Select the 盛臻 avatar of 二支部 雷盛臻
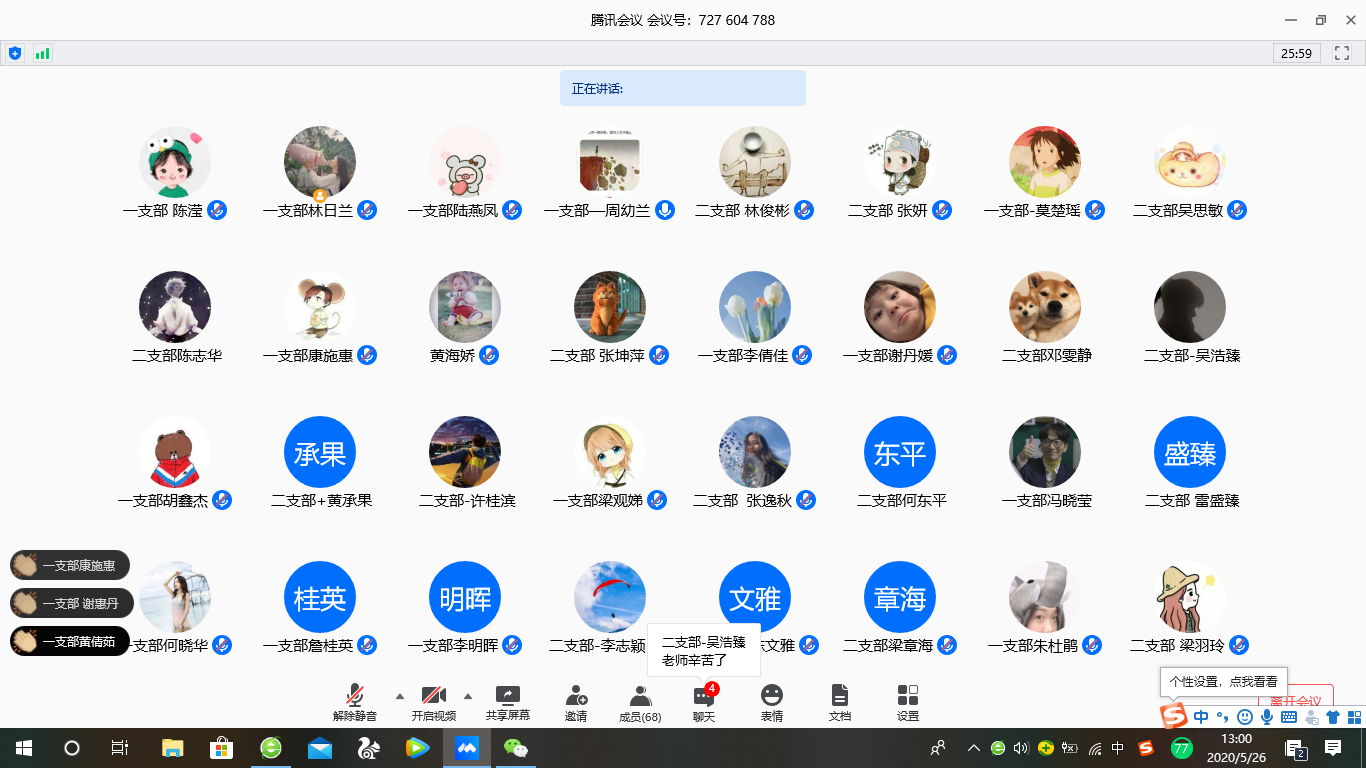1366x768 pixels. [x=1190, y=453]
